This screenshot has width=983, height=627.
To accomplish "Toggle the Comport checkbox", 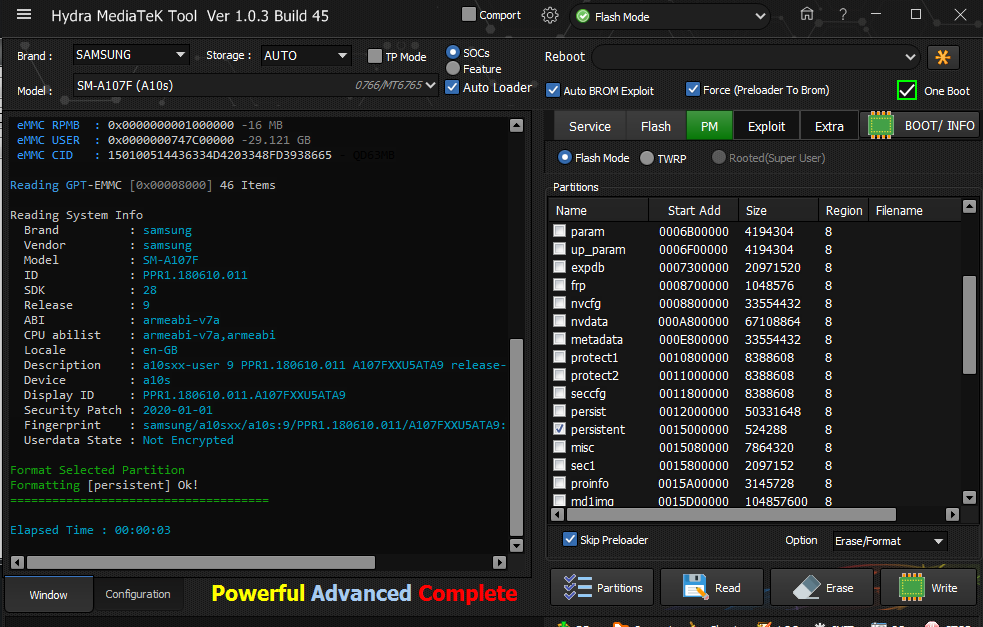I will 468,14.
